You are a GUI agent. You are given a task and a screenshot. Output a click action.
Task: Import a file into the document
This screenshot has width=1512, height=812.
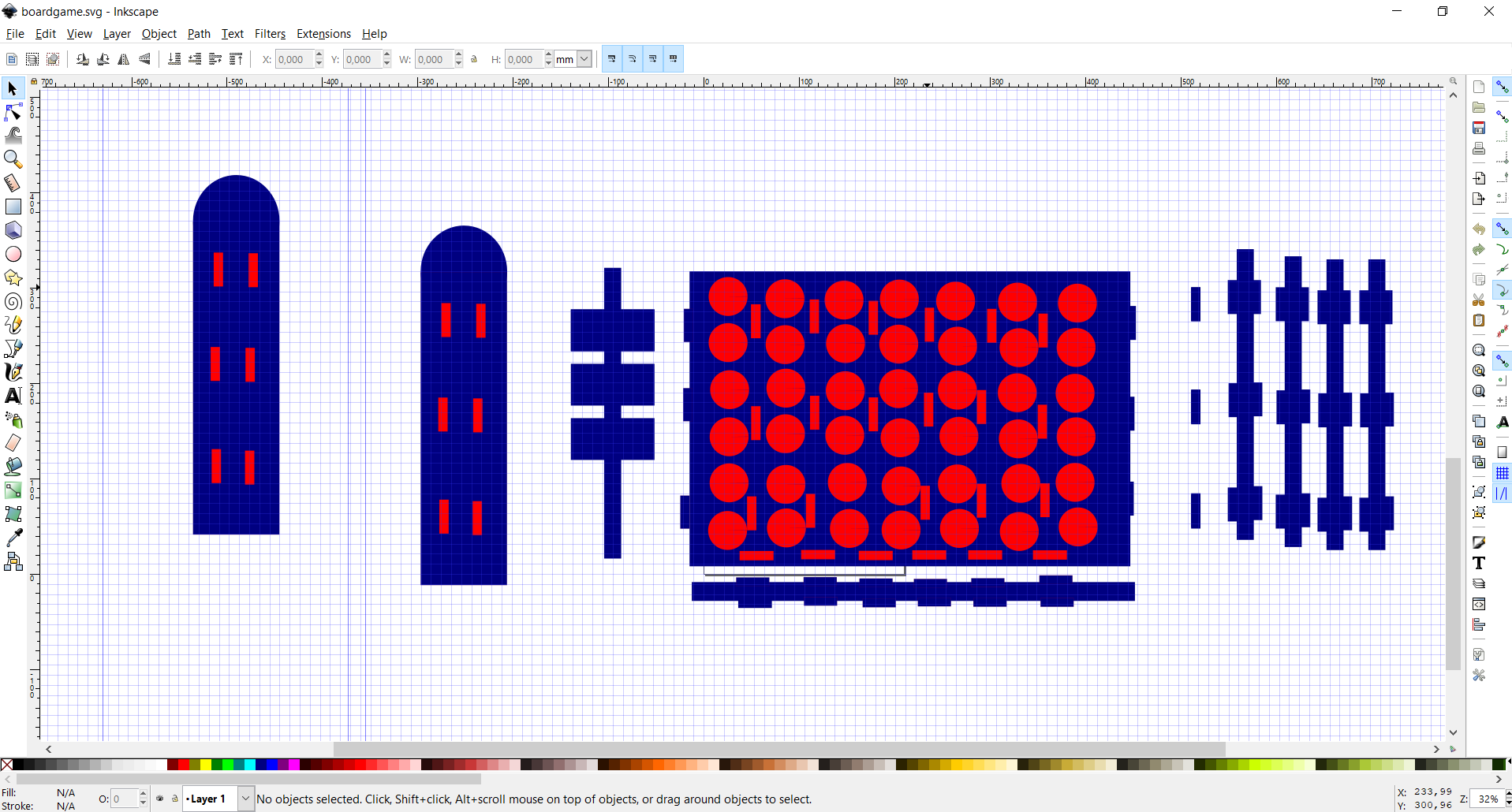tap(1479, 178)
